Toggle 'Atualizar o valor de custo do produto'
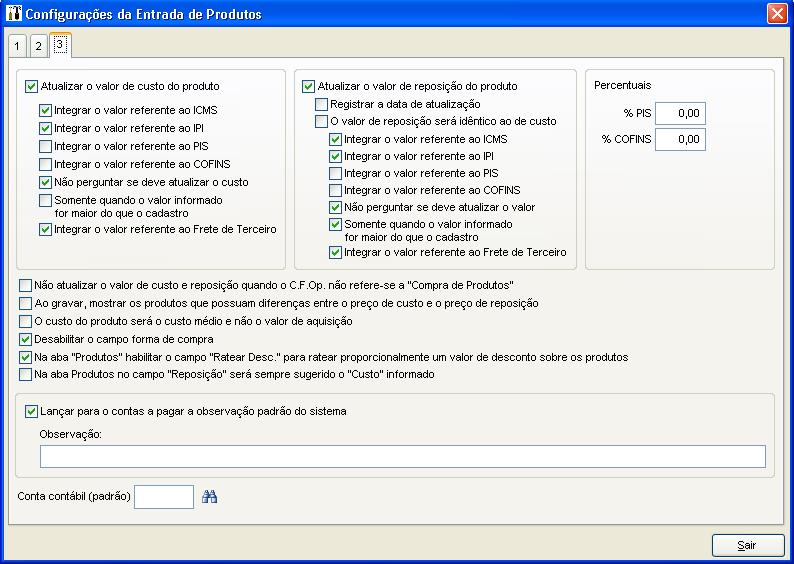Image resolution: width=794 pixels, height=564 pixels. [31, 87]
